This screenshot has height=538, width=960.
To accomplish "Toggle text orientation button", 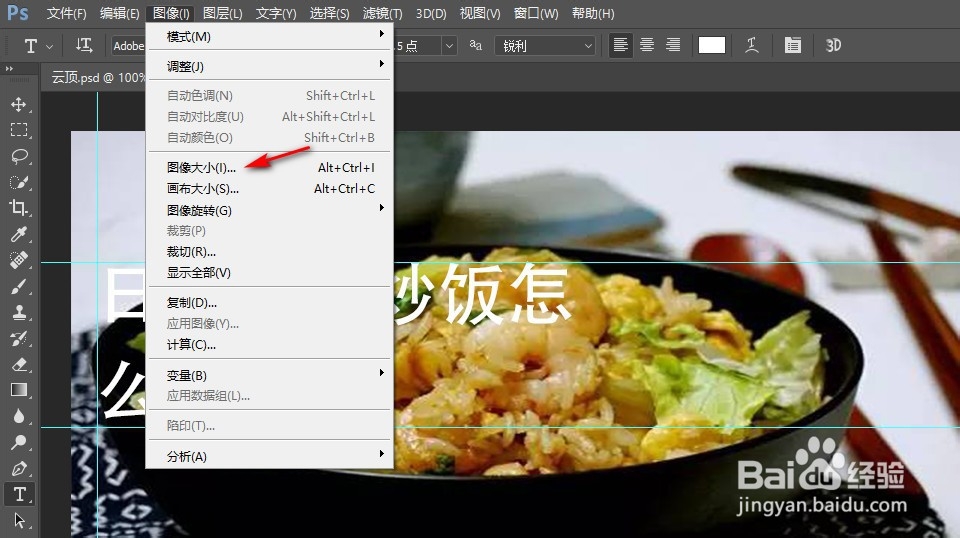I will 84,45.
